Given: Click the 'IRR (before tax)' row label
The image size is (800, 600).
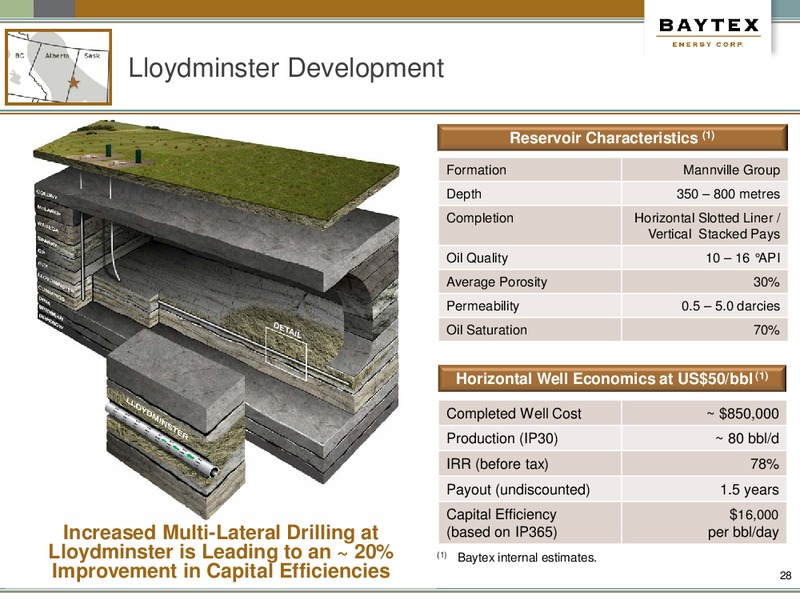Looking at the screenshot, I should [x=497, y=464].
